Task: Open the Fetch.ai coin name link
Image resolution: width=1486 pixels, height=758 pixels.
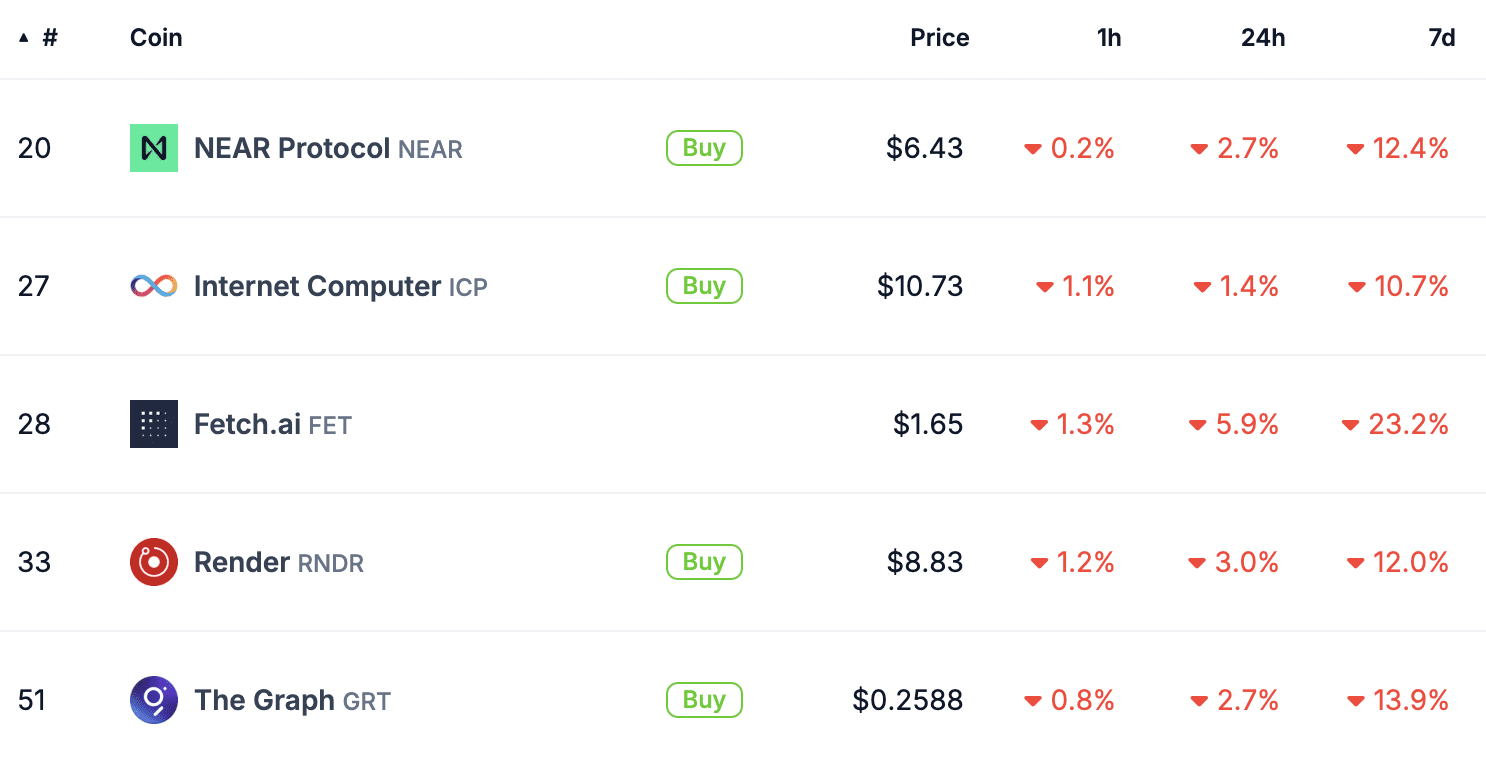Action: [247, 424]
